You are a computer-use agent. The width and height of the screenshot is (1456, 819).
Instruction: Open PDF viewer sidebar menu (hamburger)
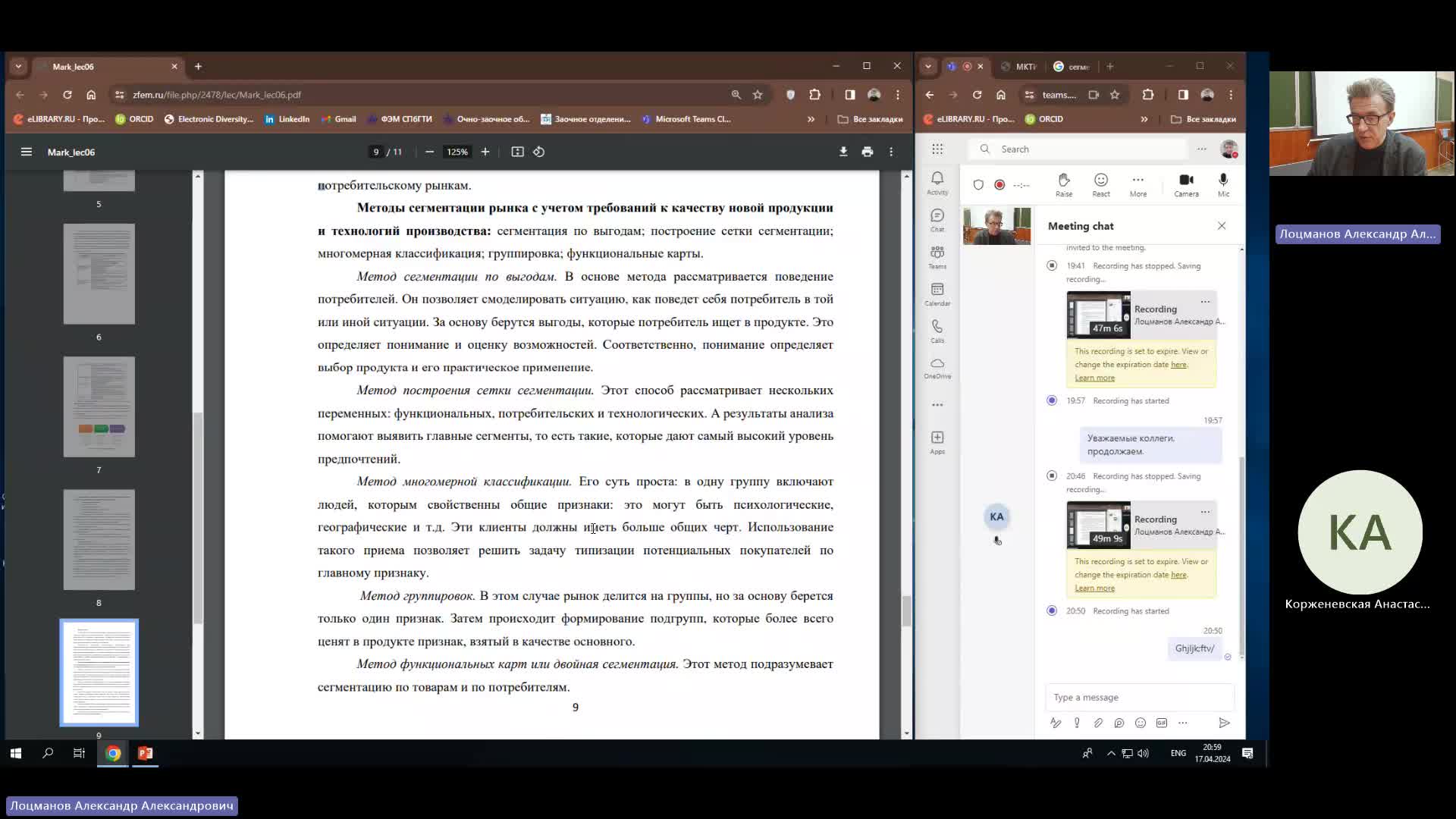point(27,152)
